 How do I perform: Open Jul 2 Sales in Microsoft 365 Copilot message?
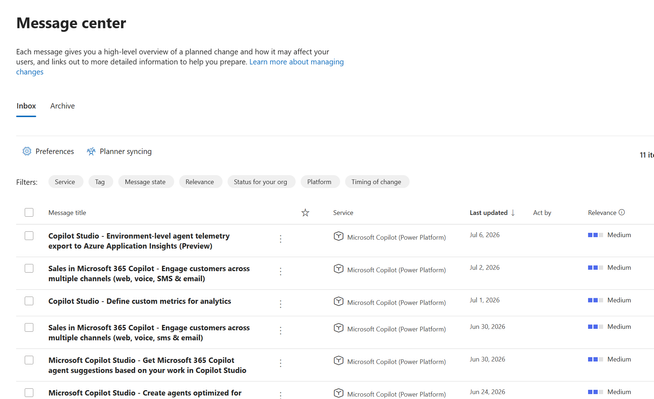149,274
